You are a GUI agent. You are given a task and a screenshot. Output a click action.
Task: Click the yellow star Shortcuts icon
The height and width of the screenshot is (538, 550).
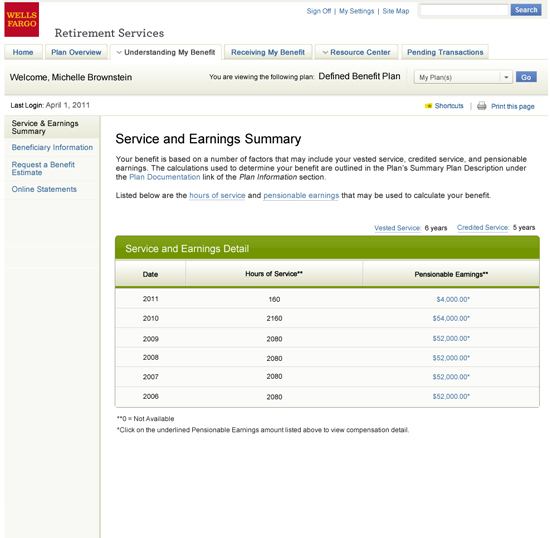(x=428, y=106)
